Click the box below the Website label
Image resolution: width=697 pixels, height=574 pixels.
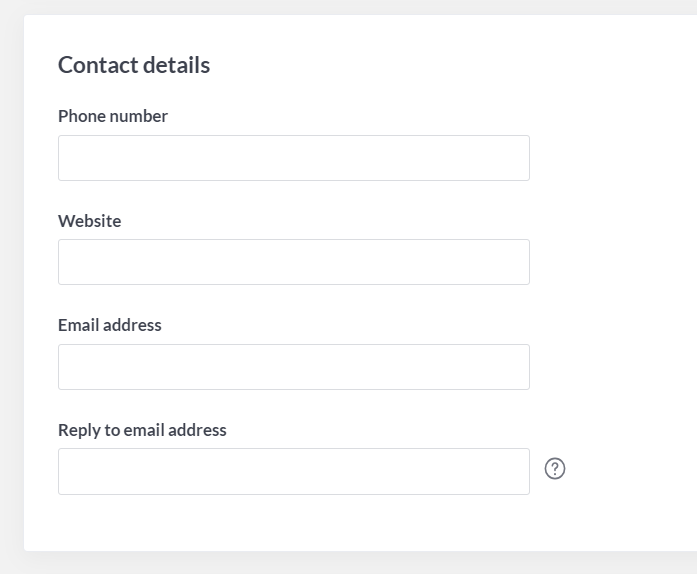pyautogui.click(x=294, y=262)
